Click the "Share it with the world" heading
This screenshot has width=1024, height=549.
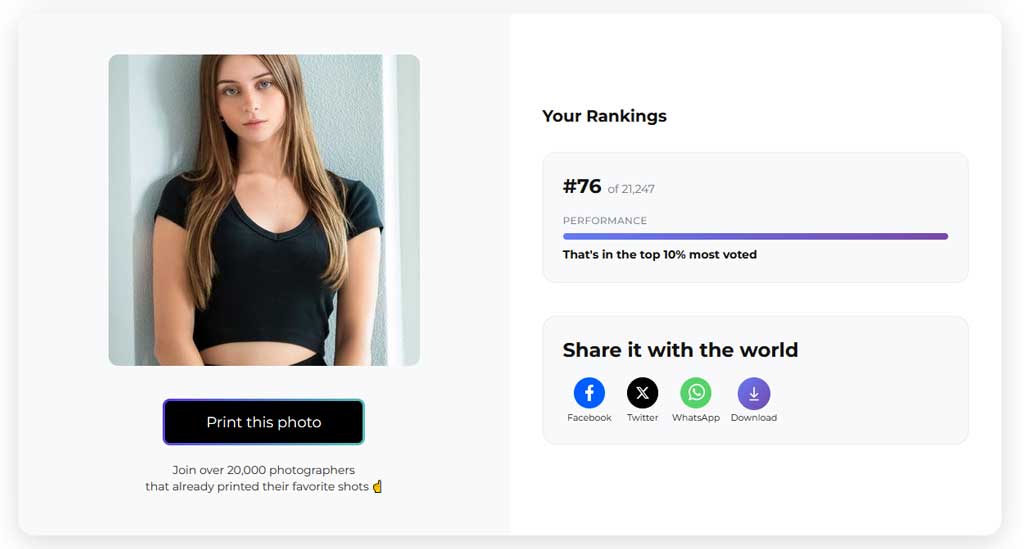pos(680,350)
